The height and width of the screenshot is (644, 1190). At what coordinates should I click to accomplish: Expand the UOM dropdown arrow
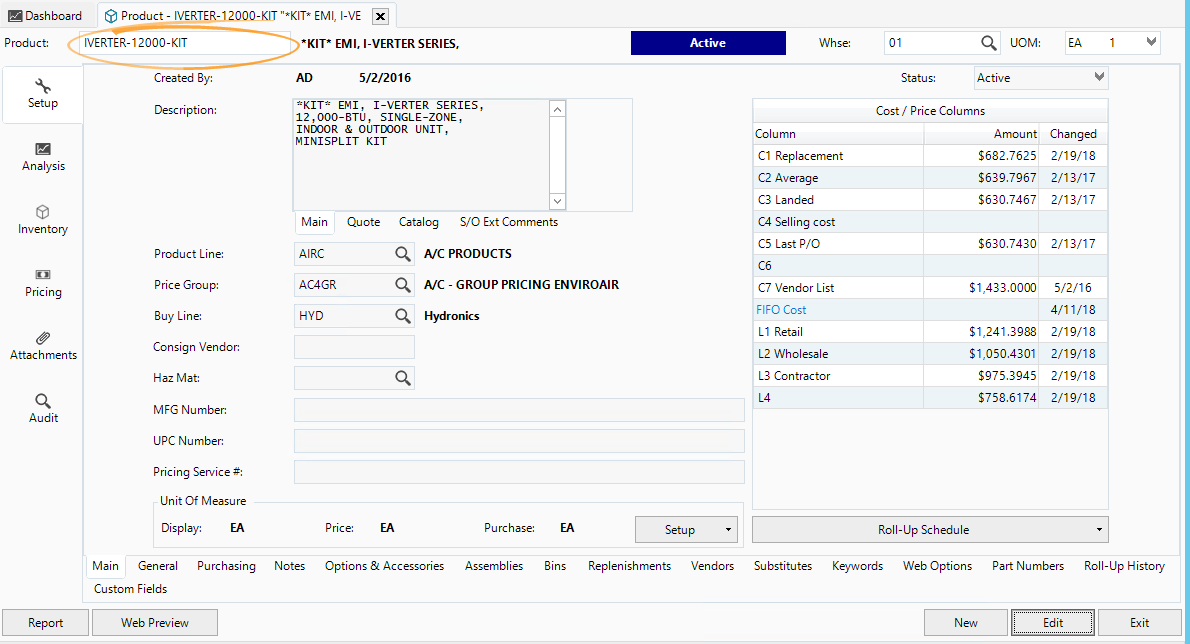1151,43
